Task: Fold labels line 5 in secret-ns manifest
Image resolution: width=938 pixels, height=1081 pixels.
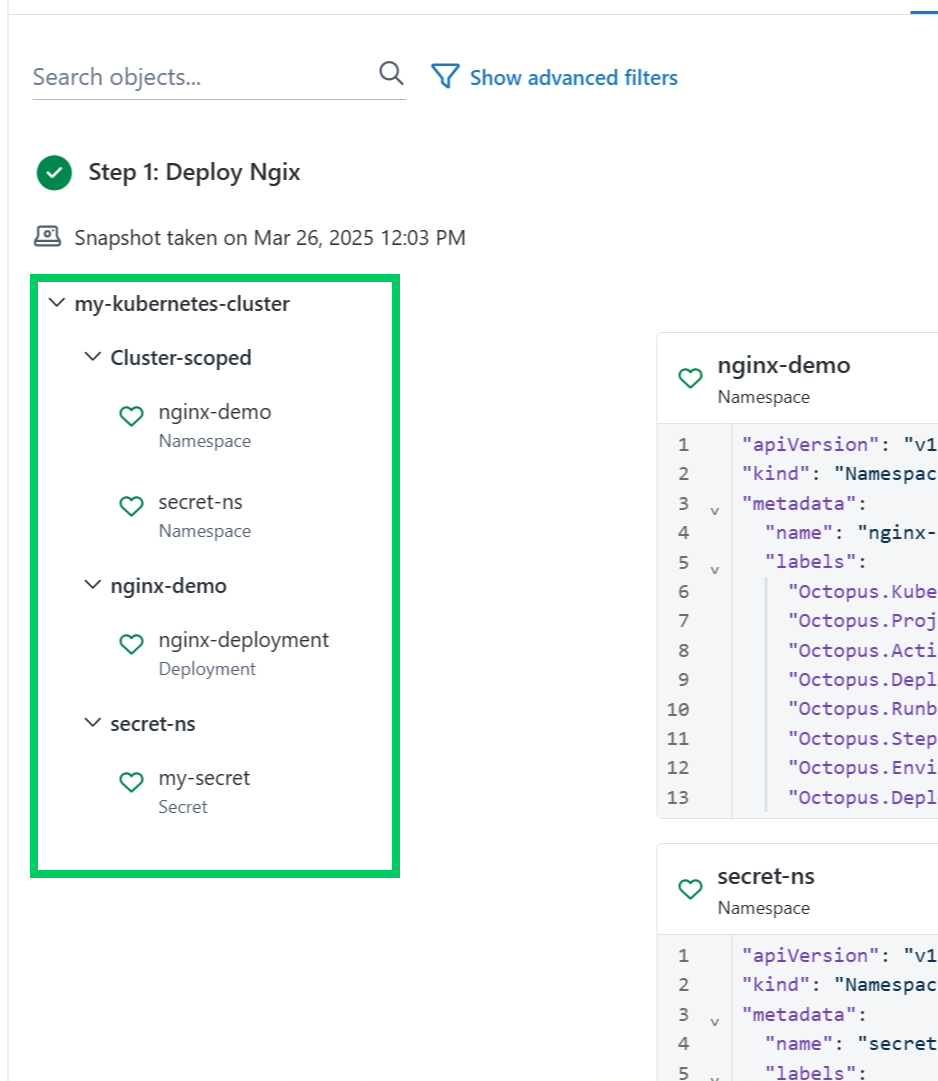Action: [715, 1077]
